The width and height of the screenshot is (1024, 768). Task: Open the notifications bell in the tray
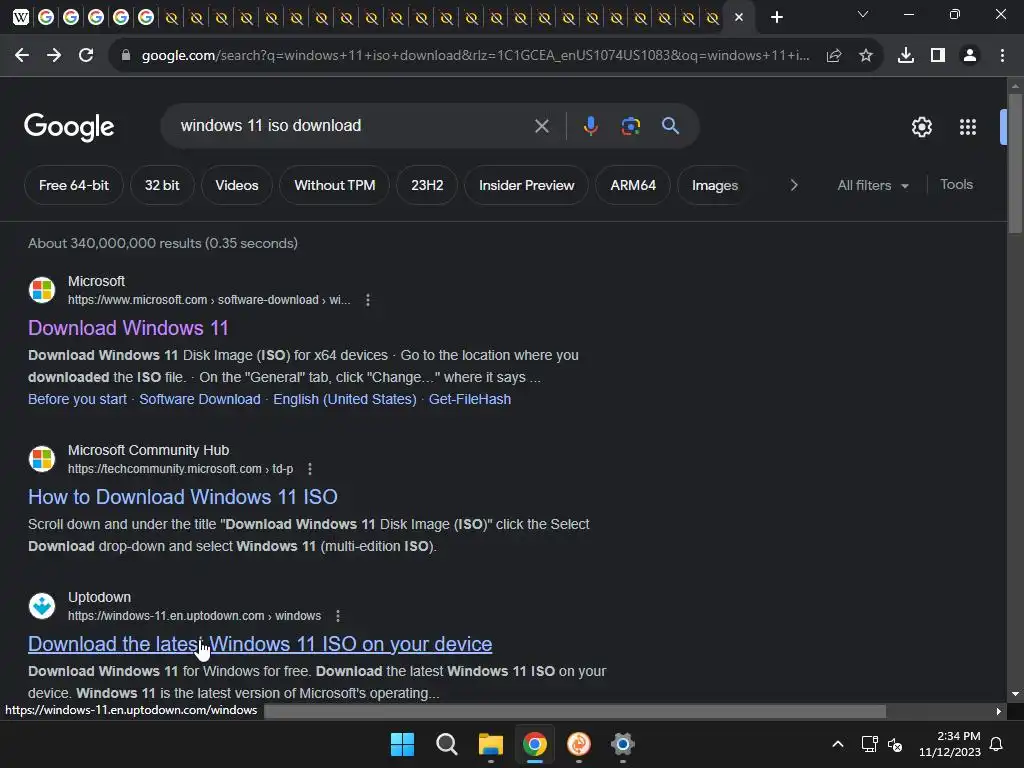[997, 744]
